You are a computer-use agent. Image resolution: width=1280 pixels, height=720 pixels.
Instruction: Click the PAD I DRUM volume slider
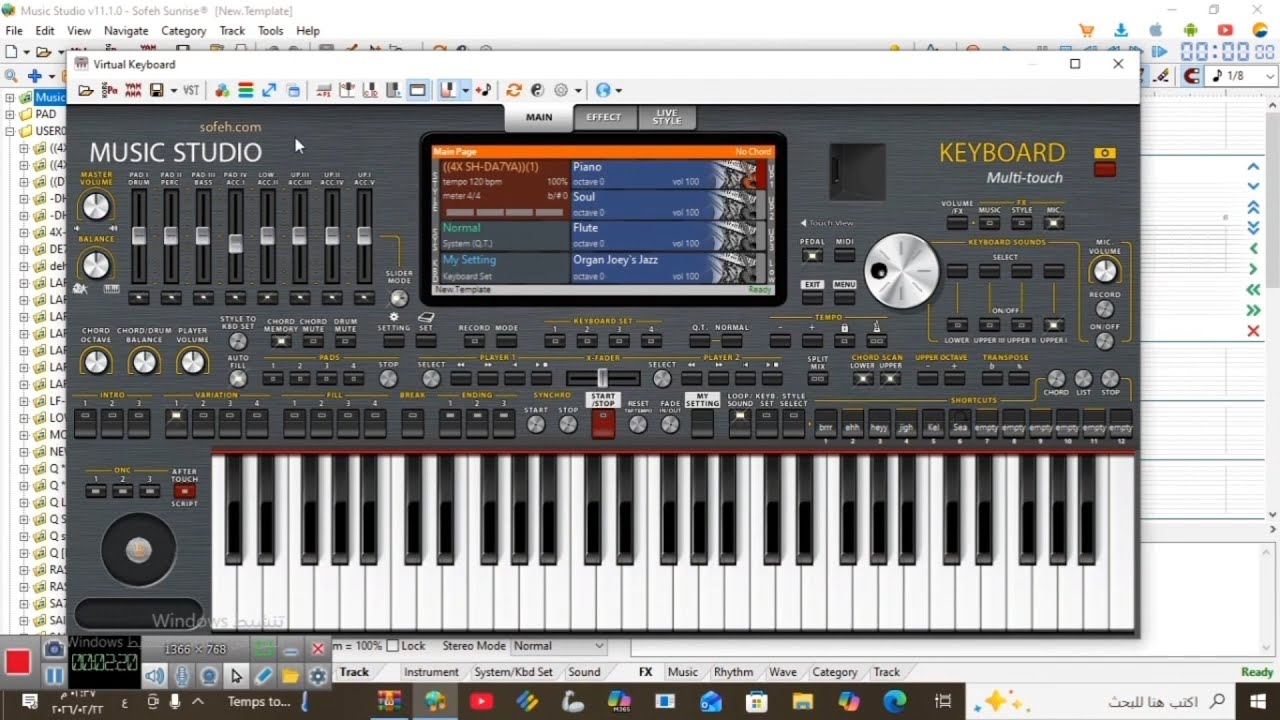point(139,235)
